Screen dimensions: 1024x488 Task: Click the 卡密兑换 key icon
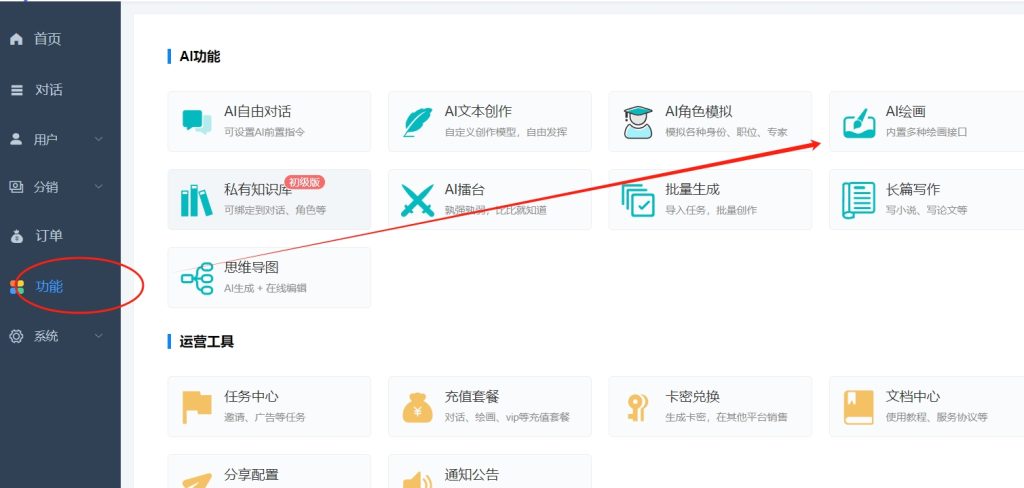coord(636,407)
